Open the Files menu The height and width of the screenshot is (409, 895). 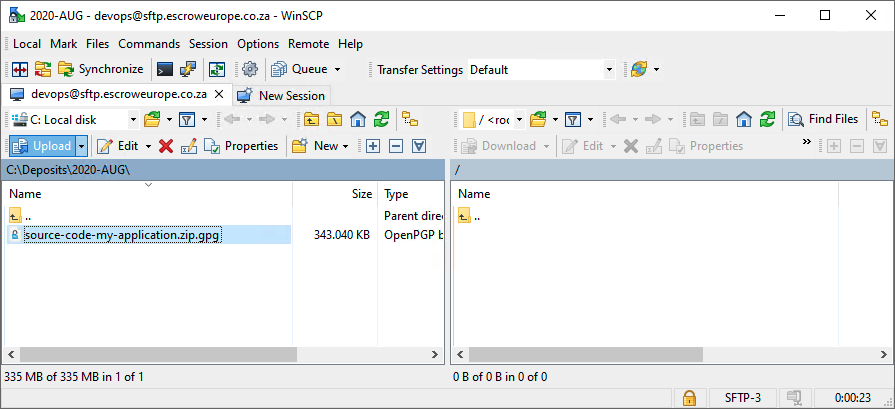pyautogui.click(x=98, y=44)
